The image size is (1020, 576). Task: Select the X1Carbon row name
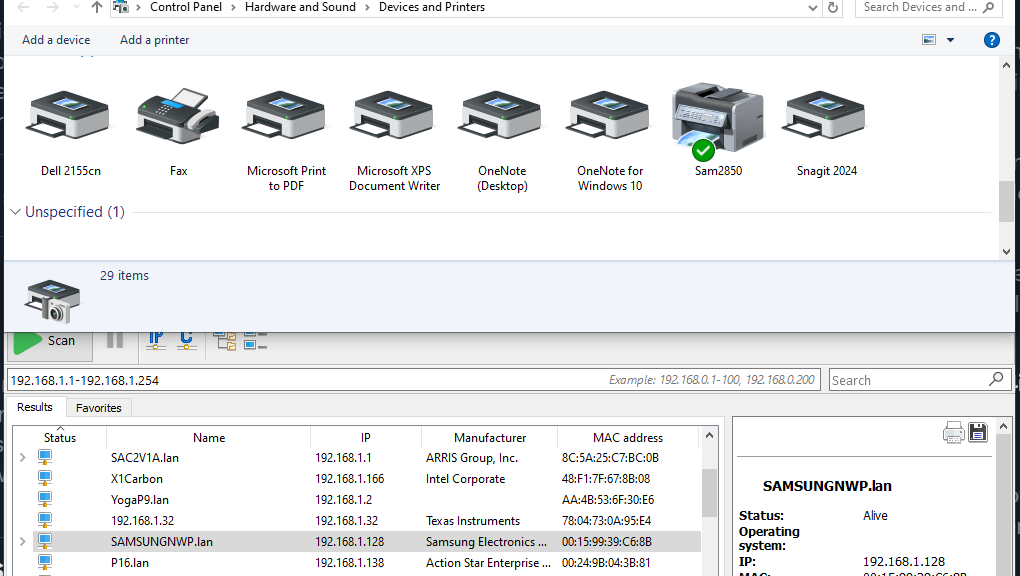tap(137, 478)
